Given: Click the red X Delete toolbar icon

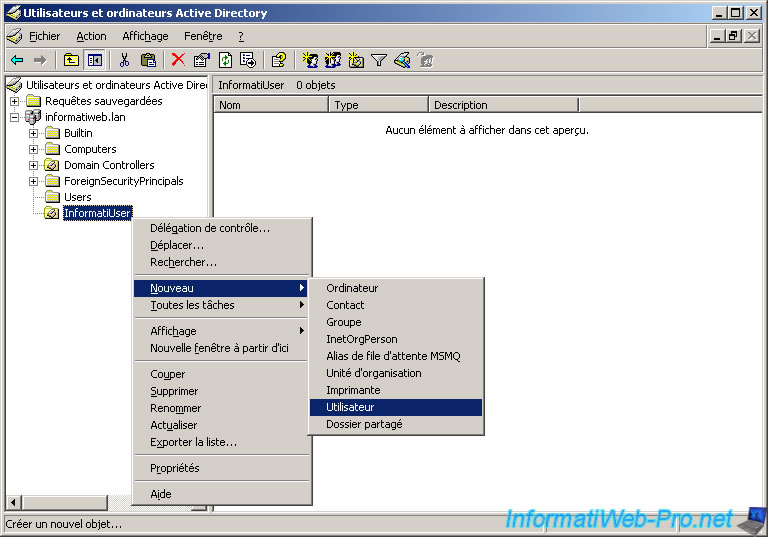Looking at the screenshot, I should coord(178,60).
